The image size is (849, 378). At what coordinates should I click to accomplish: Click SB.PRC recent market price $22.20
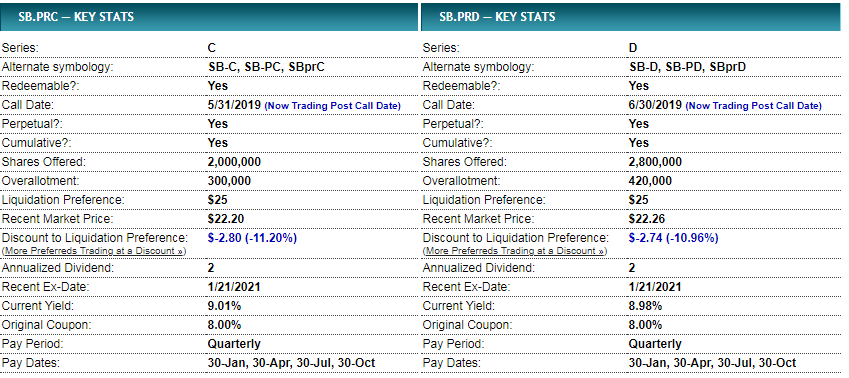coord(226,219)
